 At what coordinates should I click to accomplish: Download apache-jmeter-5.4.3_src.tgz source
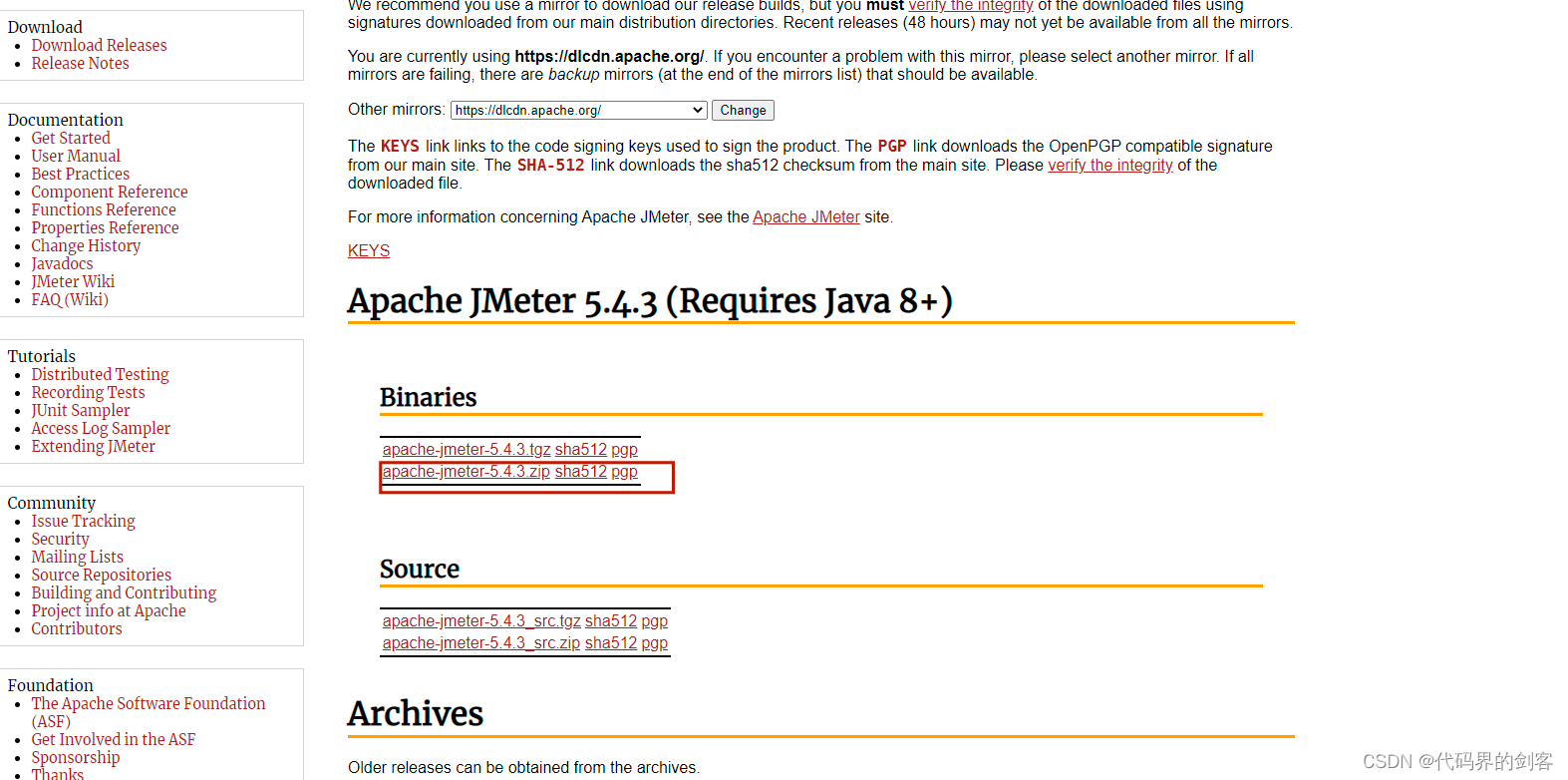tap(481, 620)
